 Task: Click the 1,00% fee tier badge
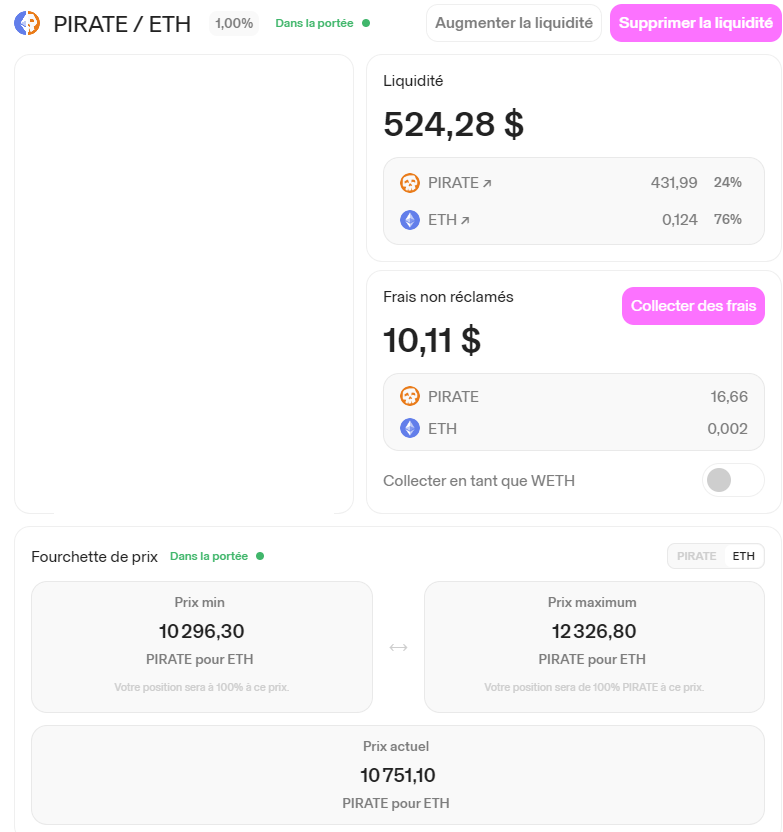234,23
